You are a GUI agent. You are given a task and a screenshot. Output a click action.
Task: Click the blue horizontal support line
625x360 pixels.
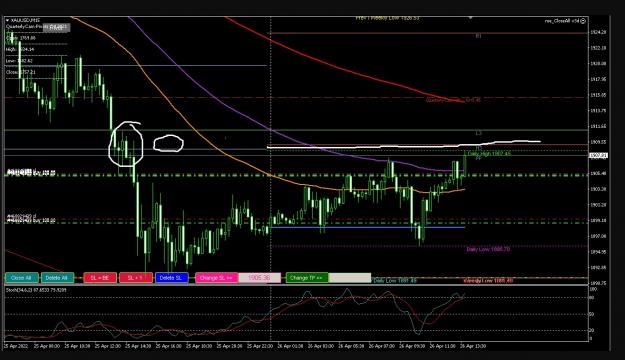(x=368, y=227)
